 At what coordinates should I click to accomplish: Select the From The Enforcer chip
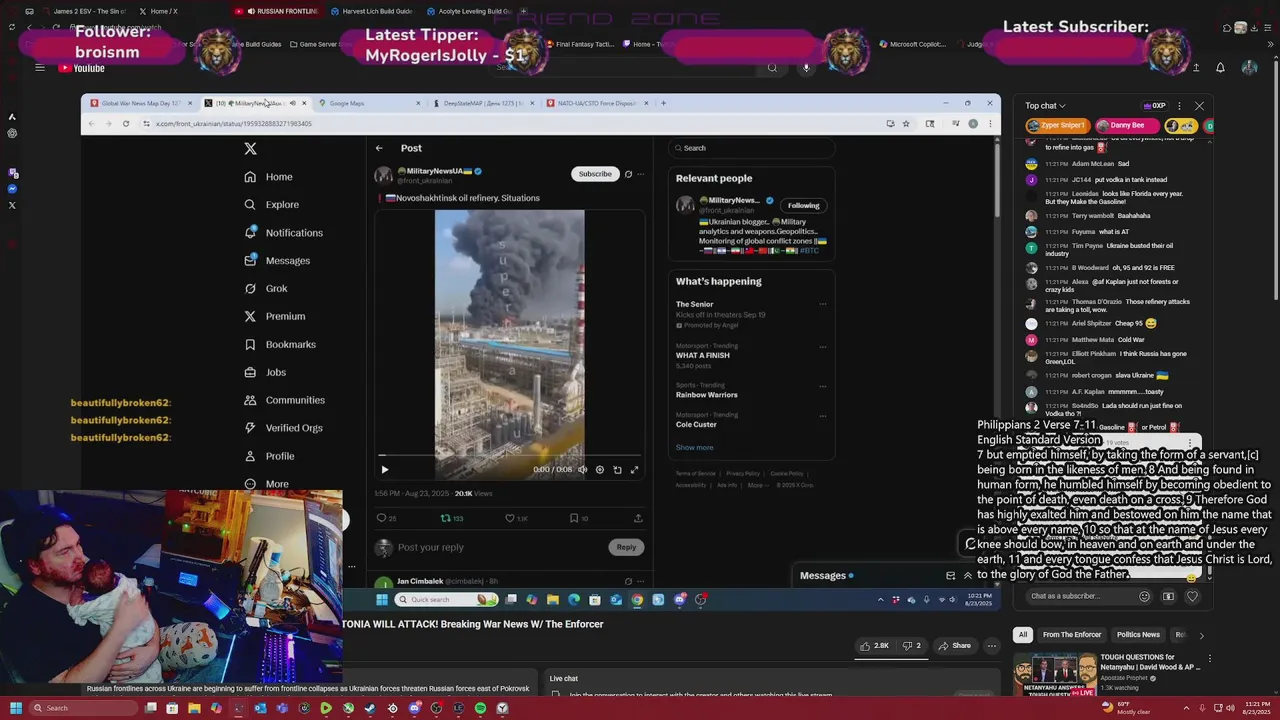(1071, 635)
